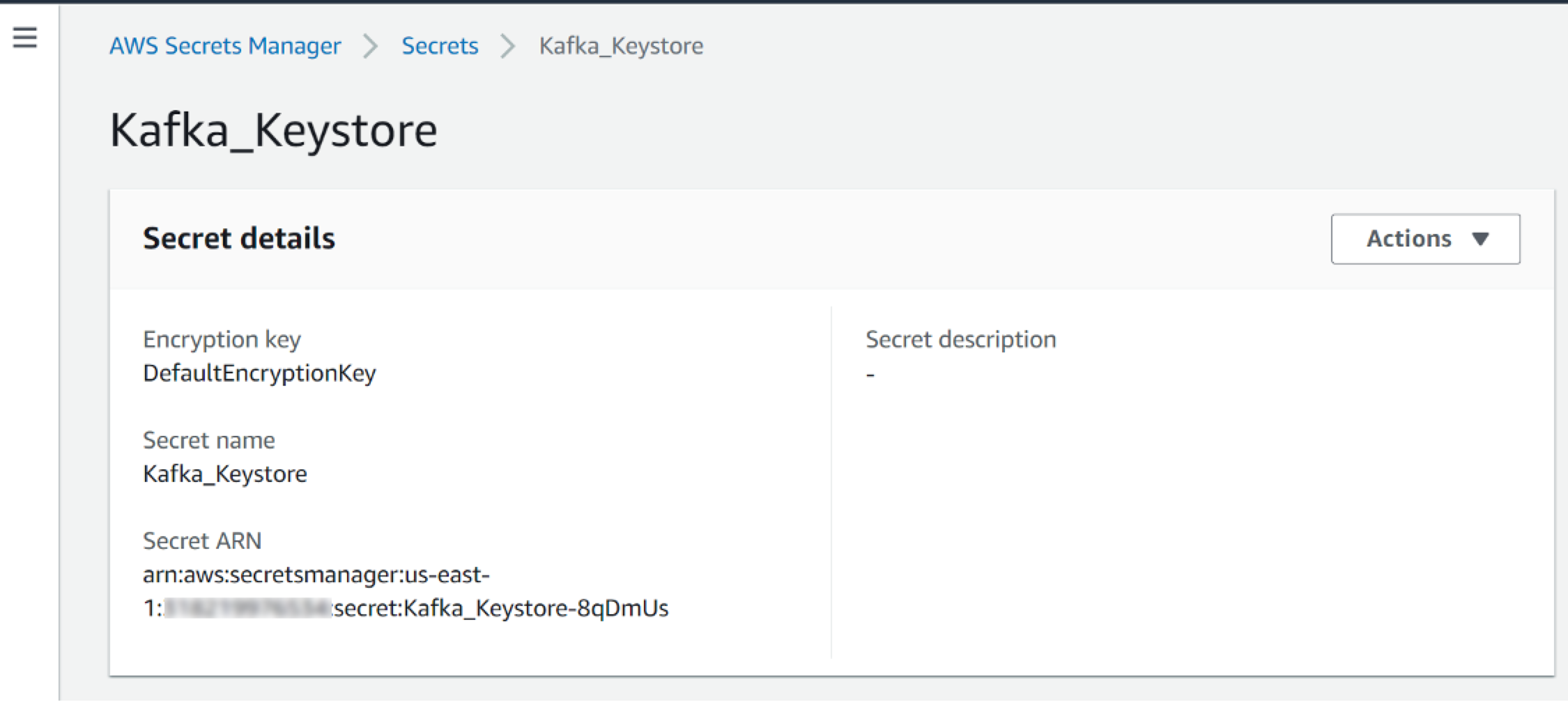Click the dash under Secret description
This screenshot has height=702, width=1568.
(x=870, y=375)
